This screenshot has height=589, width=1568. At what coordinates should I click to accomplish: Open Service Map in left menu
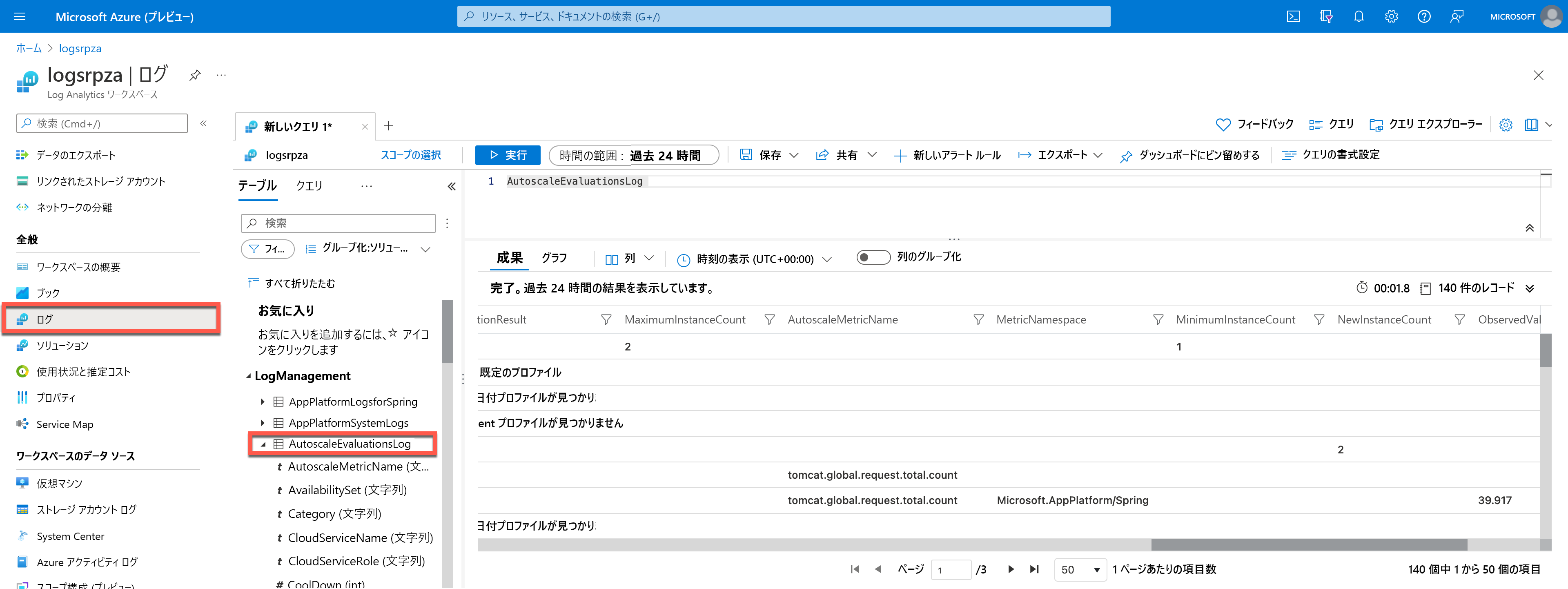[65, 424]
